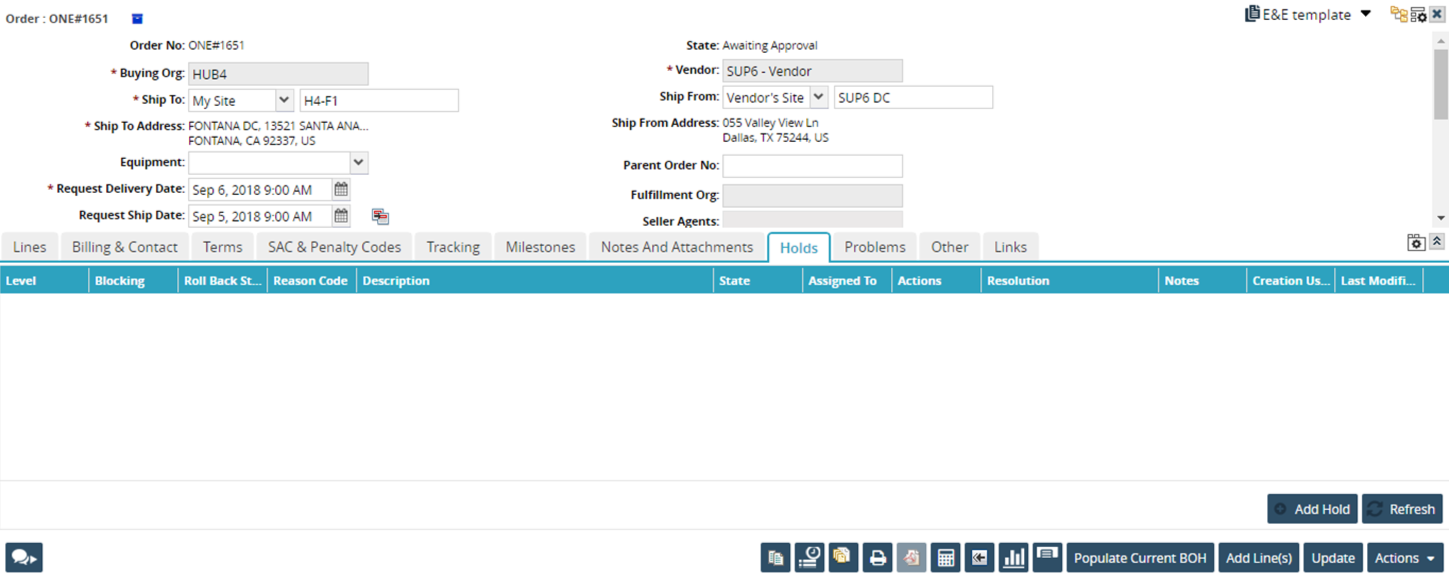Click the blue icon beside Order ONE#1651 title
Screen dimensions: 1449x578
pos(137,19)
